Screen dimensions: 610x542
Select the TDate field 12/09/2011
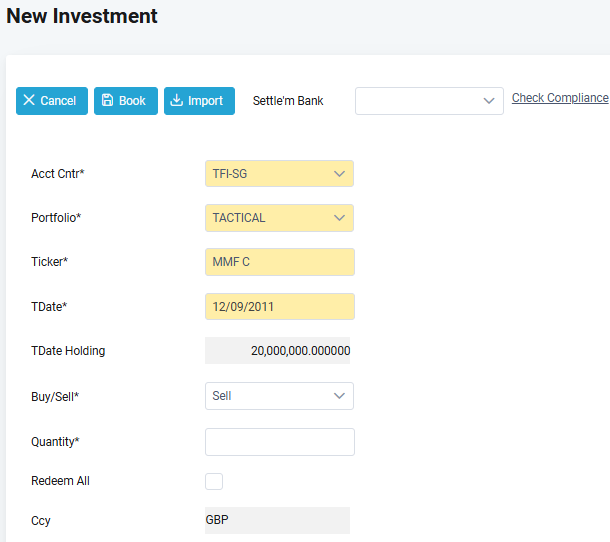[280, 307]
